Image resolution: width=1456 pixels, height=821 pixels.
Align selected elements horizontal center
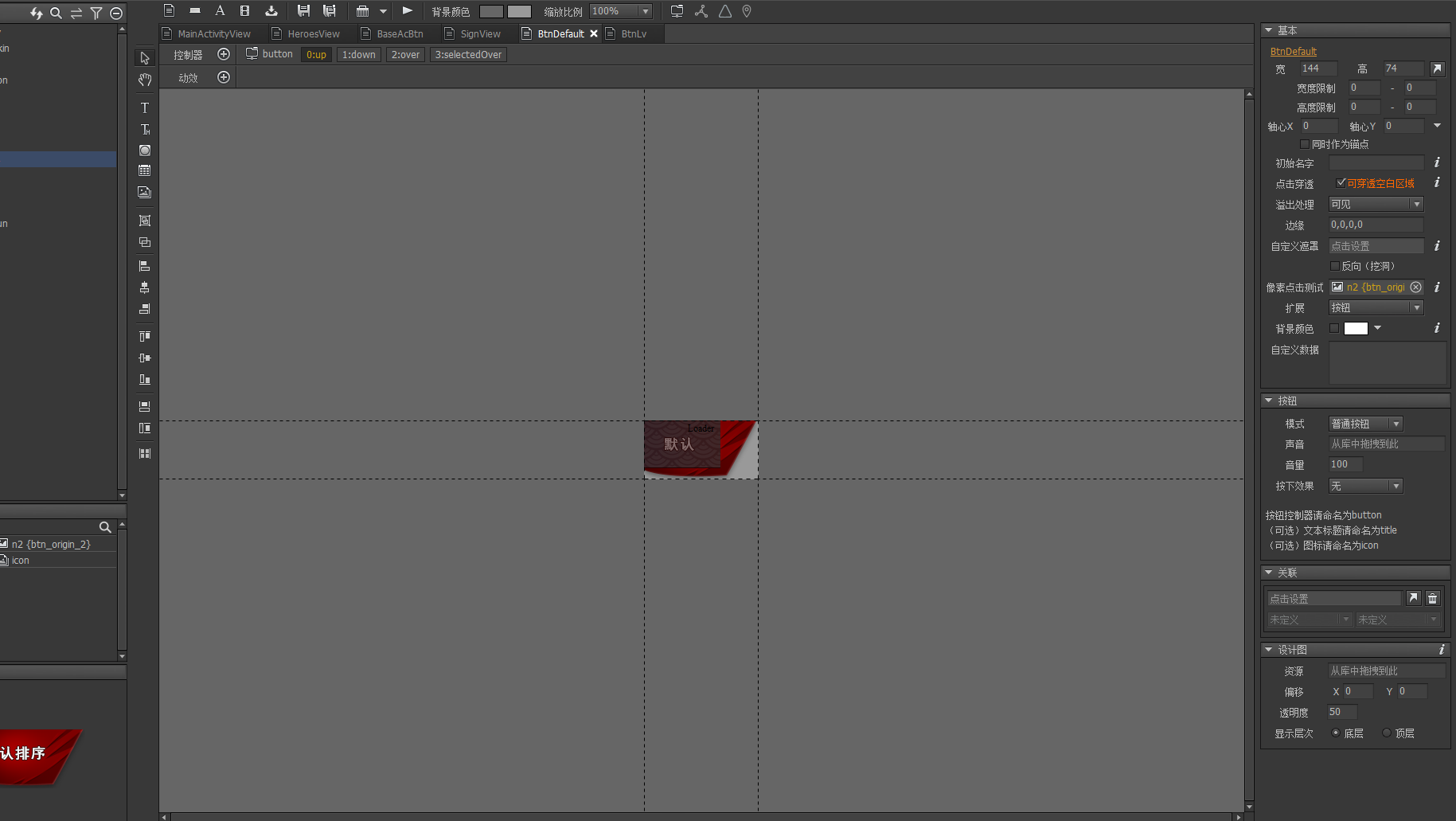point(145,287)
